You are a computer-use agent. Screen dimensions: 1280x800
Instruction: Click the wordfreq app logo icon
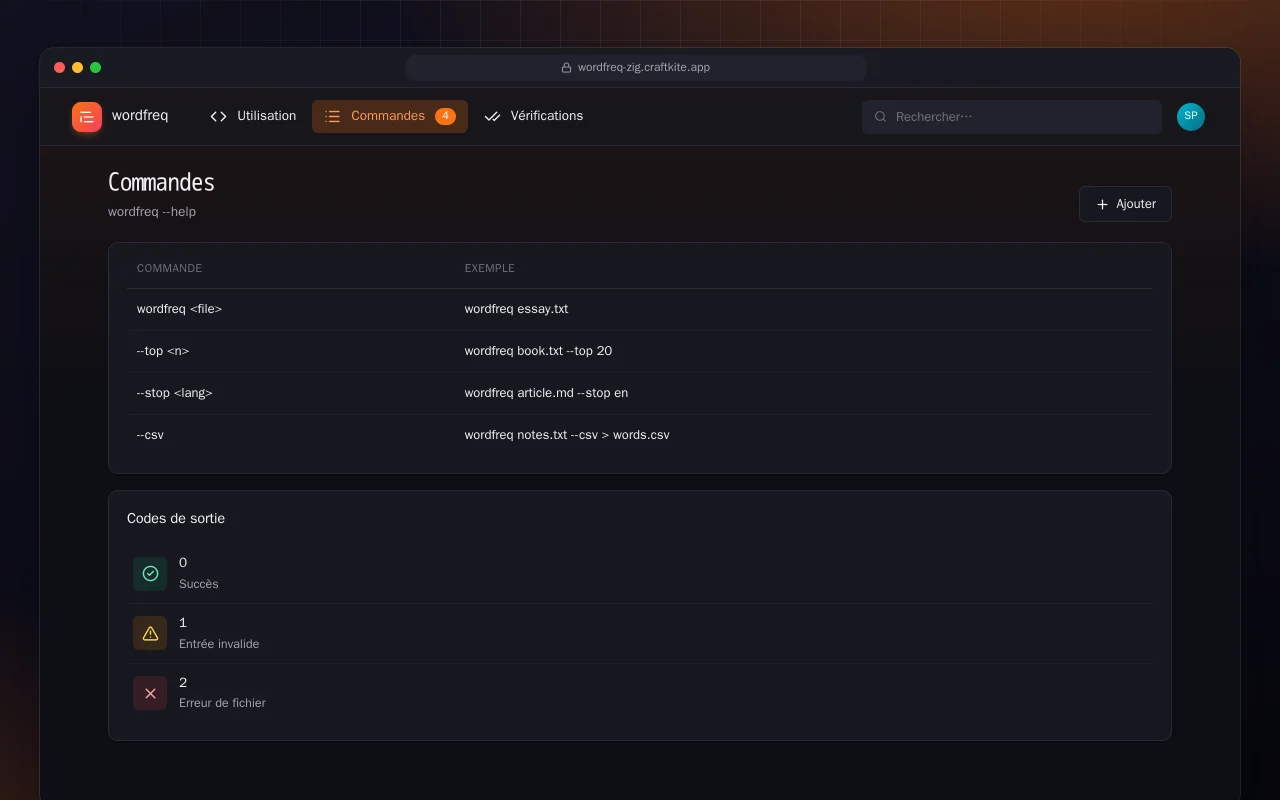point(87,117)
